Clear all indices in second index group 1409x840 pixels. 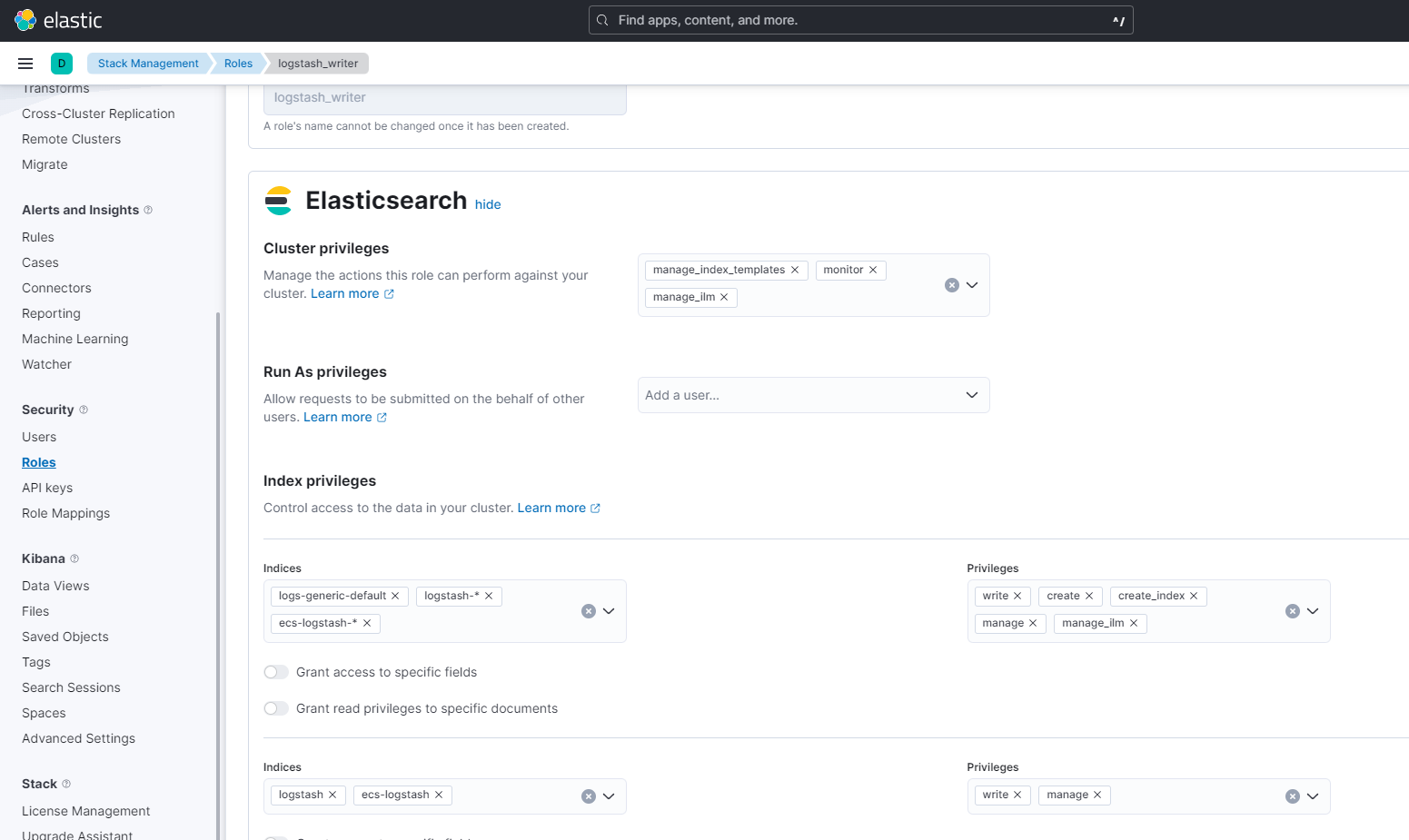(589, 796)
